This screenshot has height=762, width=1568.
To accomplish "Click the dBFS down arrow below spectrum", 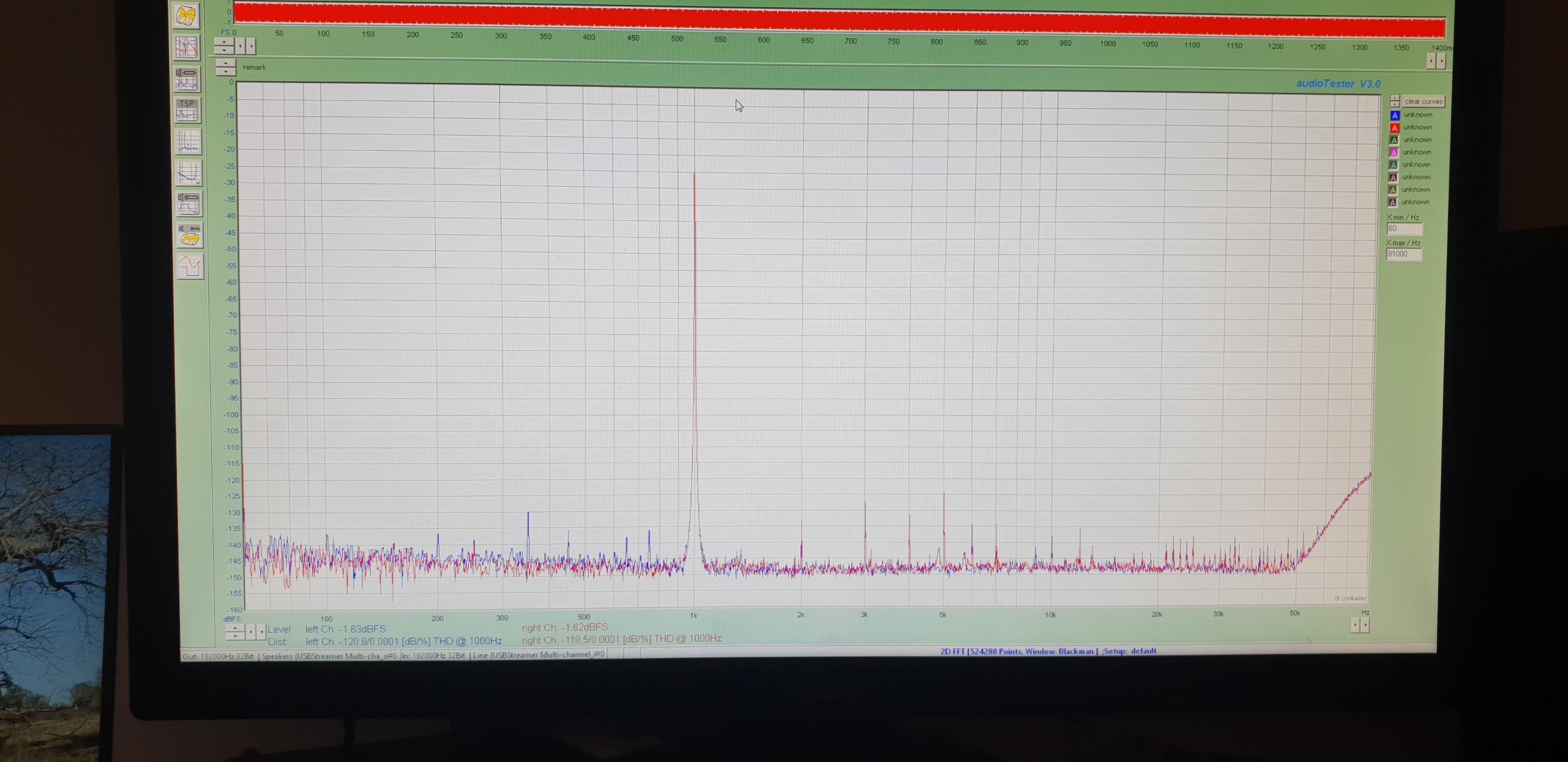I will [x=235, y=636].
